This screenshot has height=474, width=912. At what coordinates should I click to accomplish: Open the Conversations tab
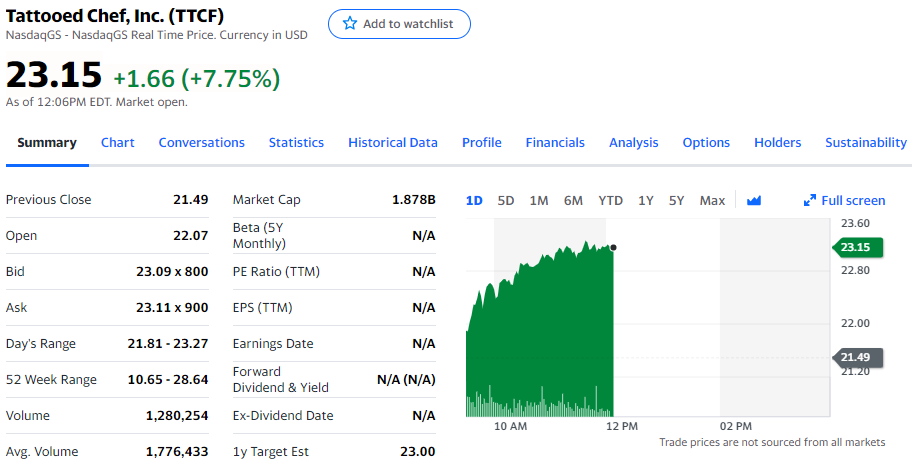[x=201, y=142]
